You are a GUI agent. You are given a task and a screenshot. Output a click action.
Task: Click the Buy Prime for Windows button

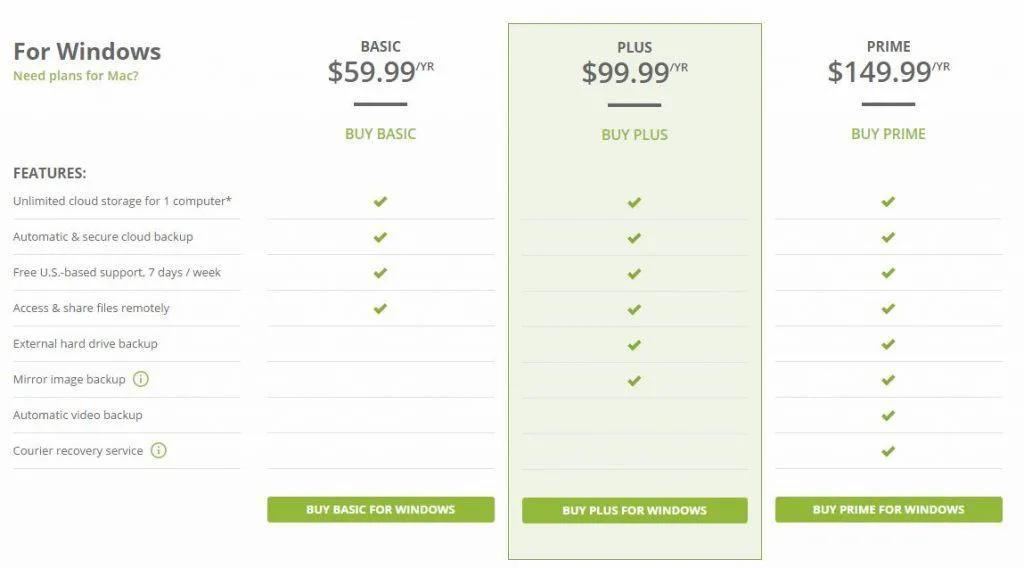pyautogui.click(x=889, y=509)
